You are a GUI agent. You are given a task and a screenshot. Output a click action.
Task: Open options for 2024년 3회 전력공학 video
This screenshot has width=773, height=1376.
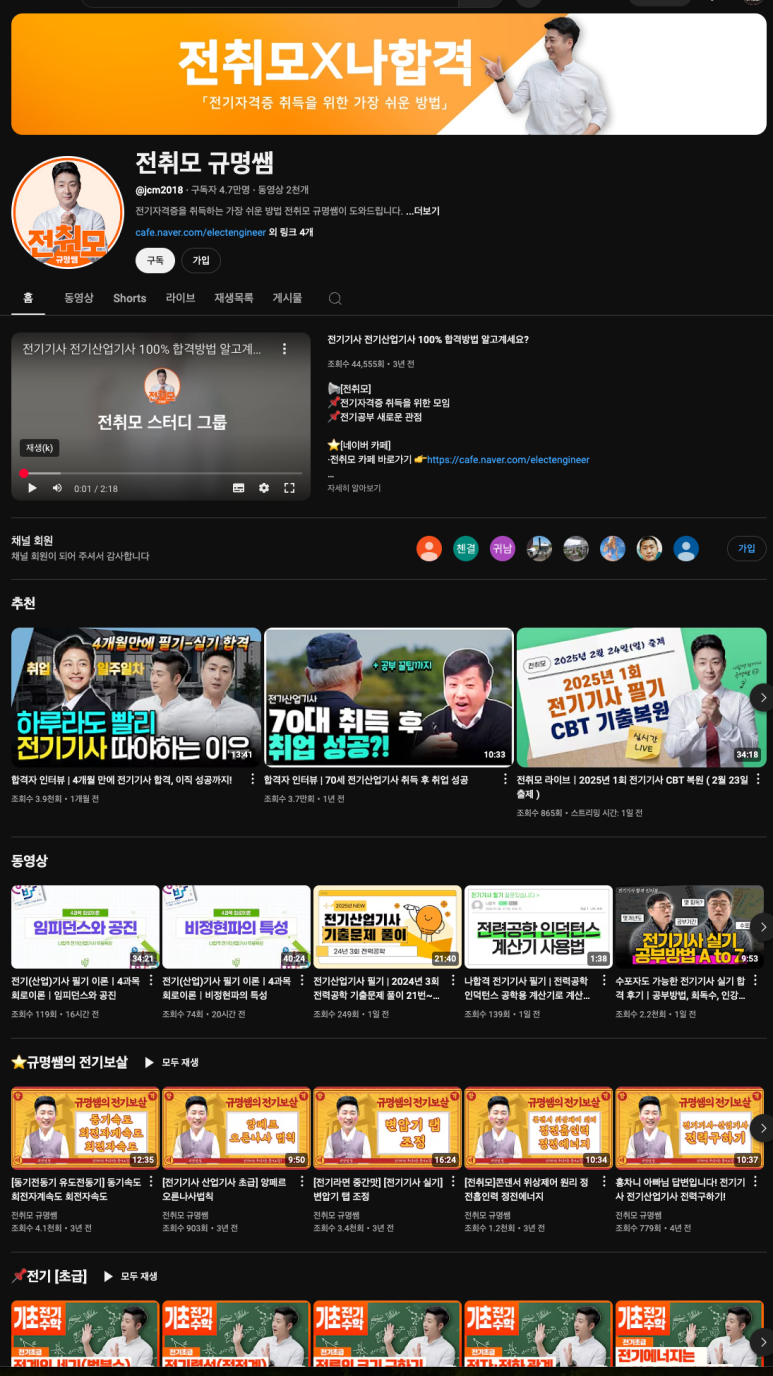click(x=453, y=982)
